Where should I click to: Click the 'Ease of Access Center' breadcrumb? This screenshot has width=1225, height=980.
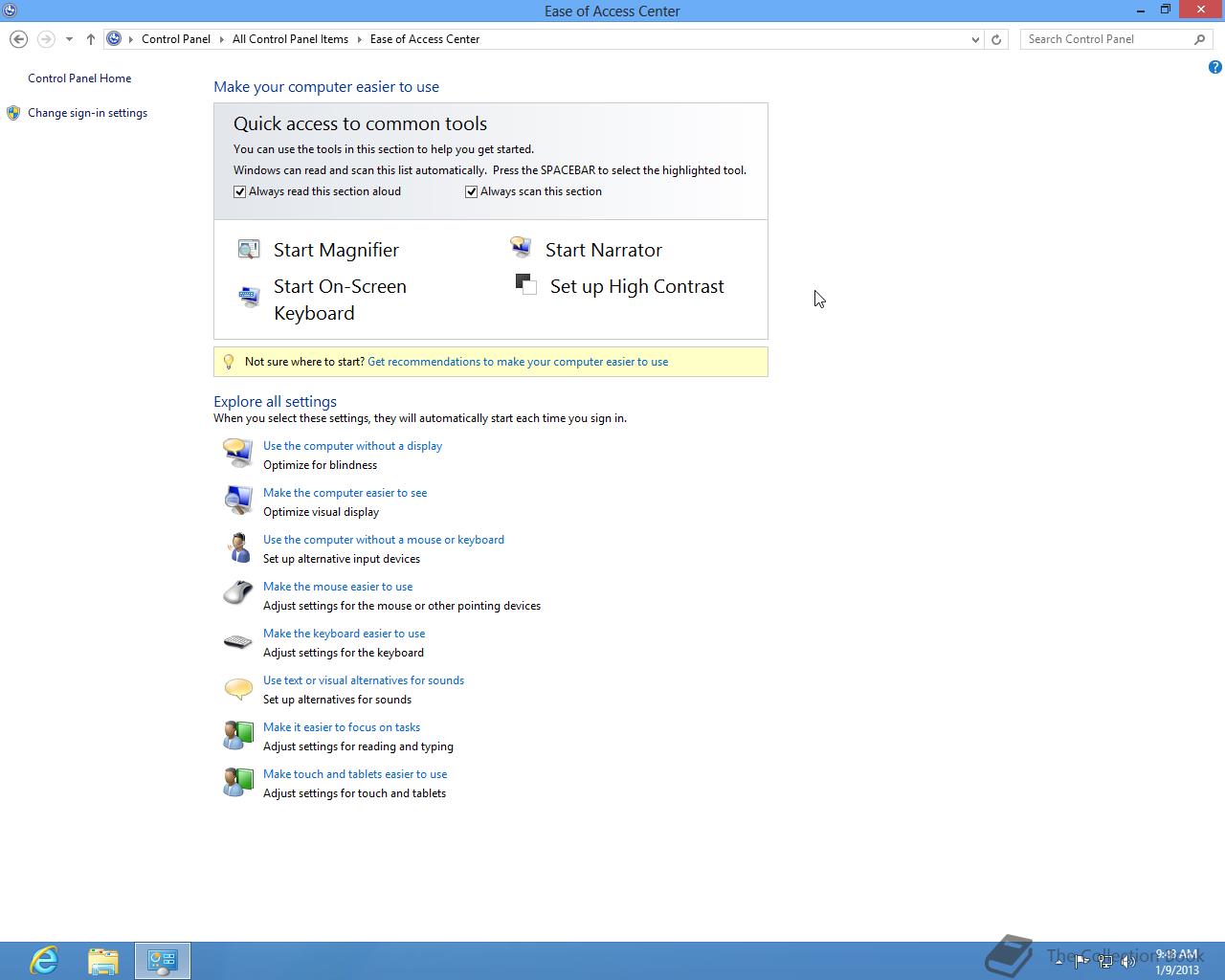pos(425,39)
